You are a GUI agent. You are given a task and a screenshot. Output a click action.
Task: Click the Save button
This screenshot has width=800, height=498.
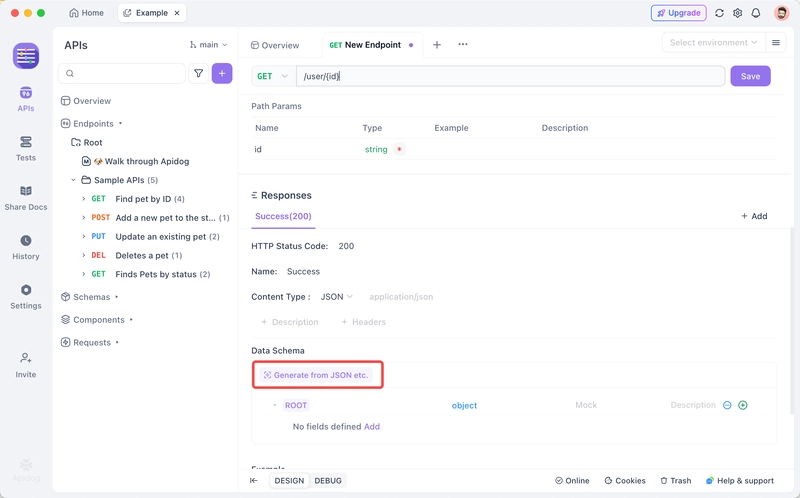tap(751, 76)
